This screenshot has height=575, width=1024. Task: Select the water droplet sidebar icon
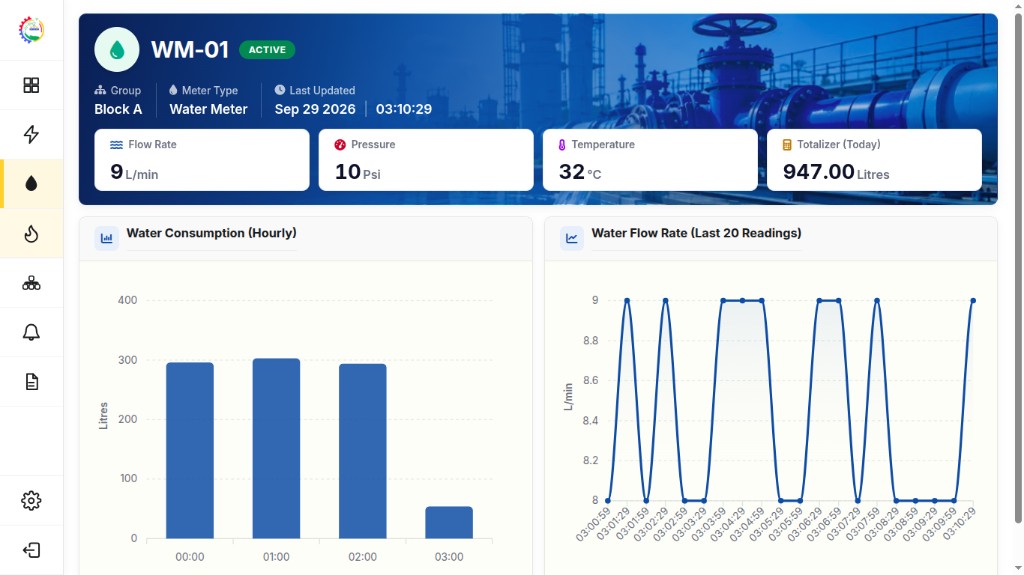tap(31, 184)
